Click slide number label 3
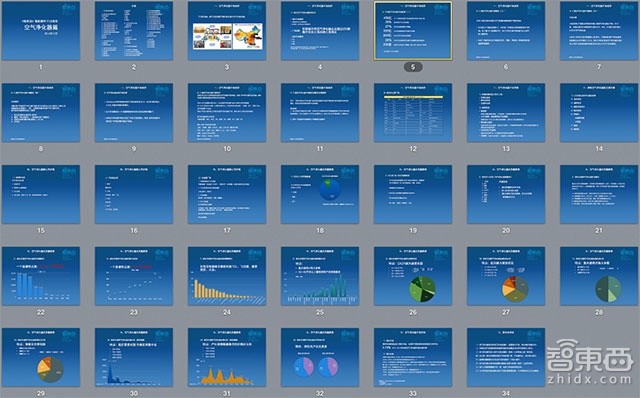 (227, 67)
